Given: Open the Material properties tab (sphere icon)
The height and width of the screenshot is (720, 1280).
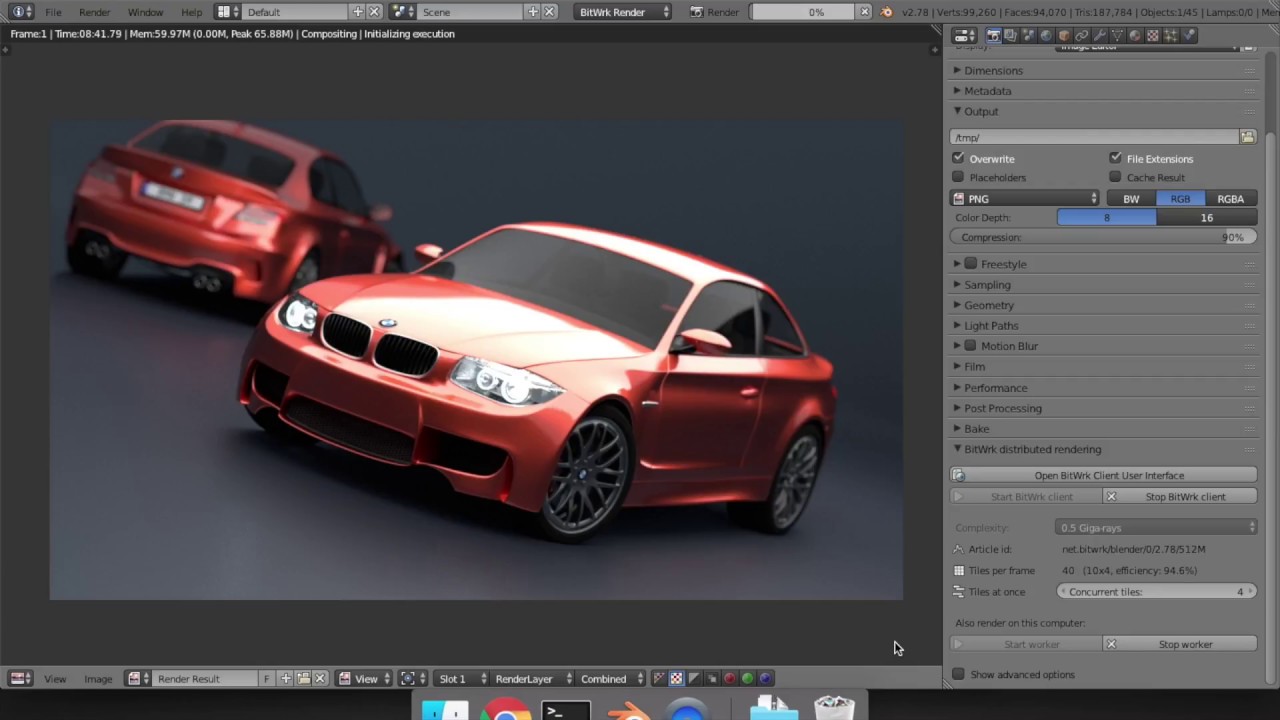Looking at the screenshot, I should tap(1135, 35).
